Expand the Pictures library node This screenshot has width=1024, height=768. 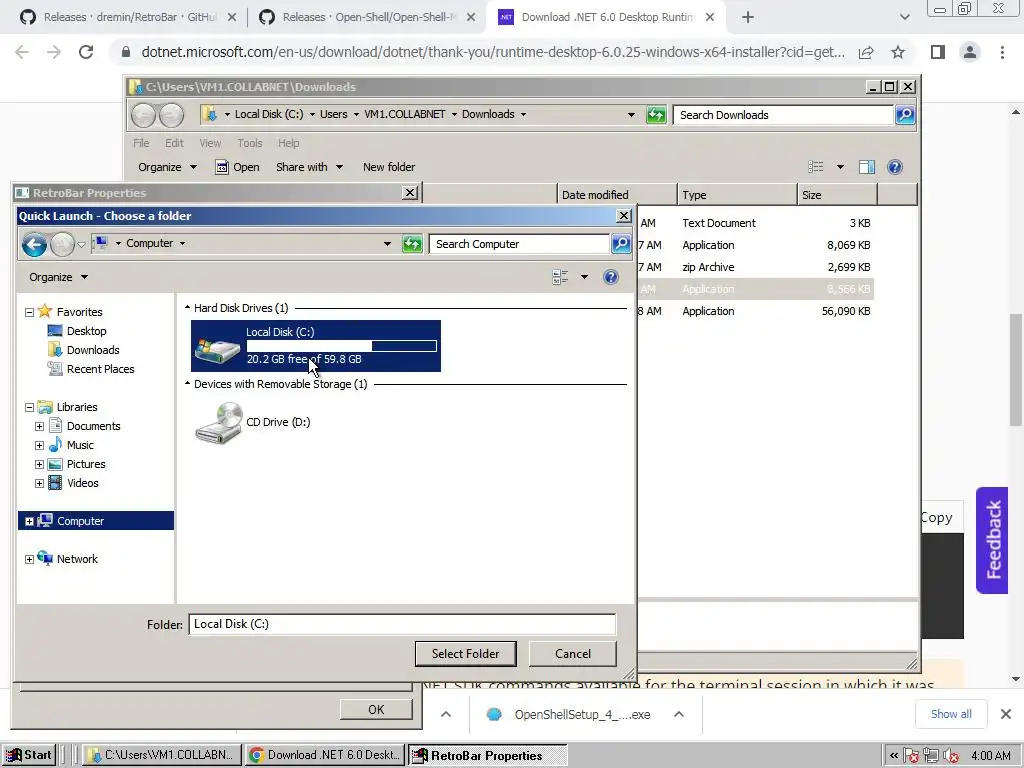tap(39, 464)
